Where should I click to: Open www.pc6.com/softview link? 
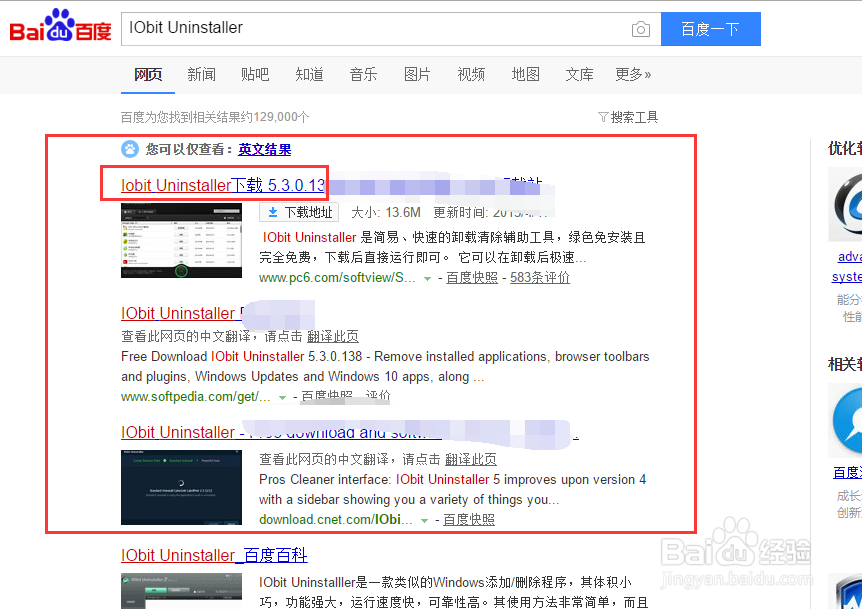337,278
